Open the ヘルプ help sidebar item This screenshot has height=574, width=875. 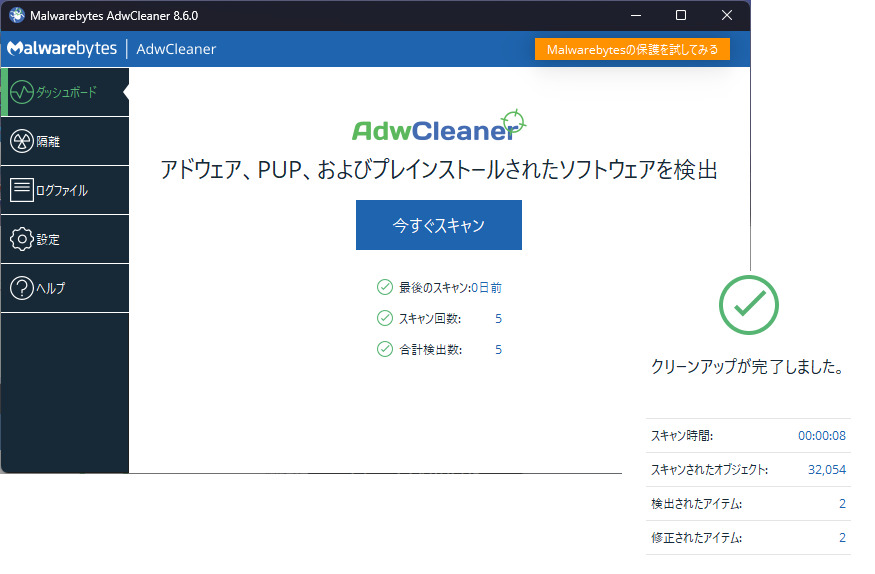click(65, 288)
